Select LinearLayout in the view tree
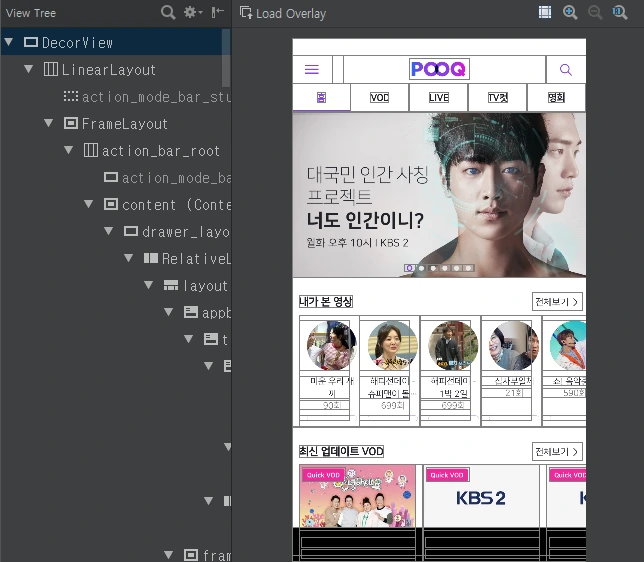644x562 pixels. click(108, 69)
